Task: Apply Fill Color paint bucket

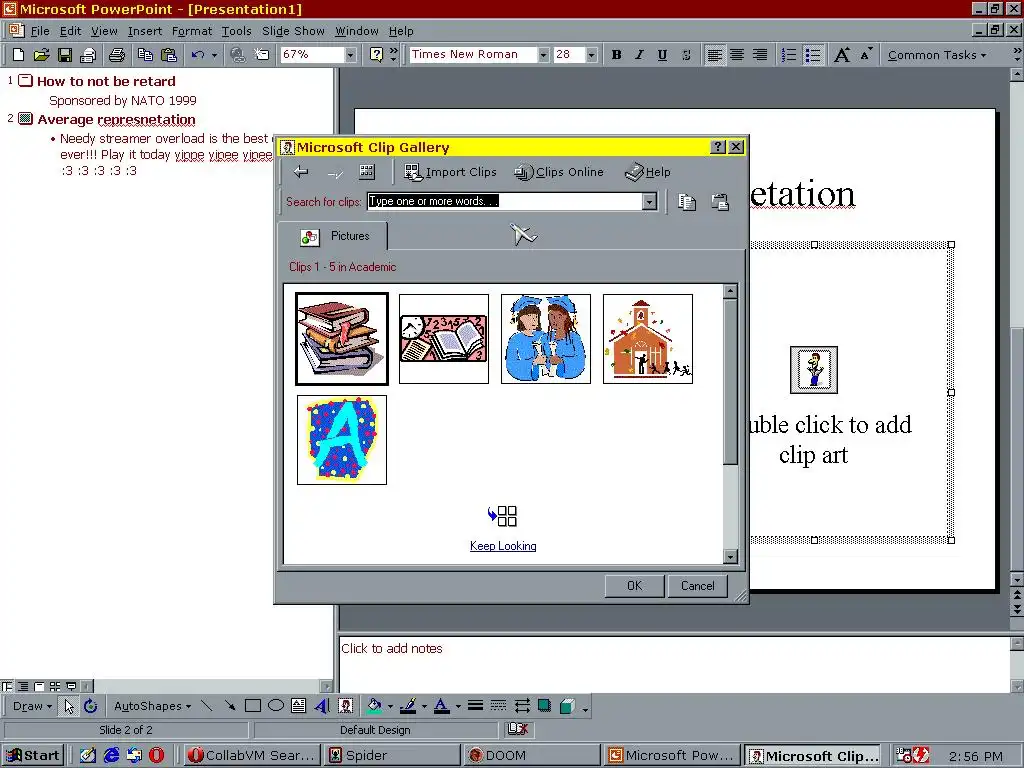Action: click(x=375, y=706)
